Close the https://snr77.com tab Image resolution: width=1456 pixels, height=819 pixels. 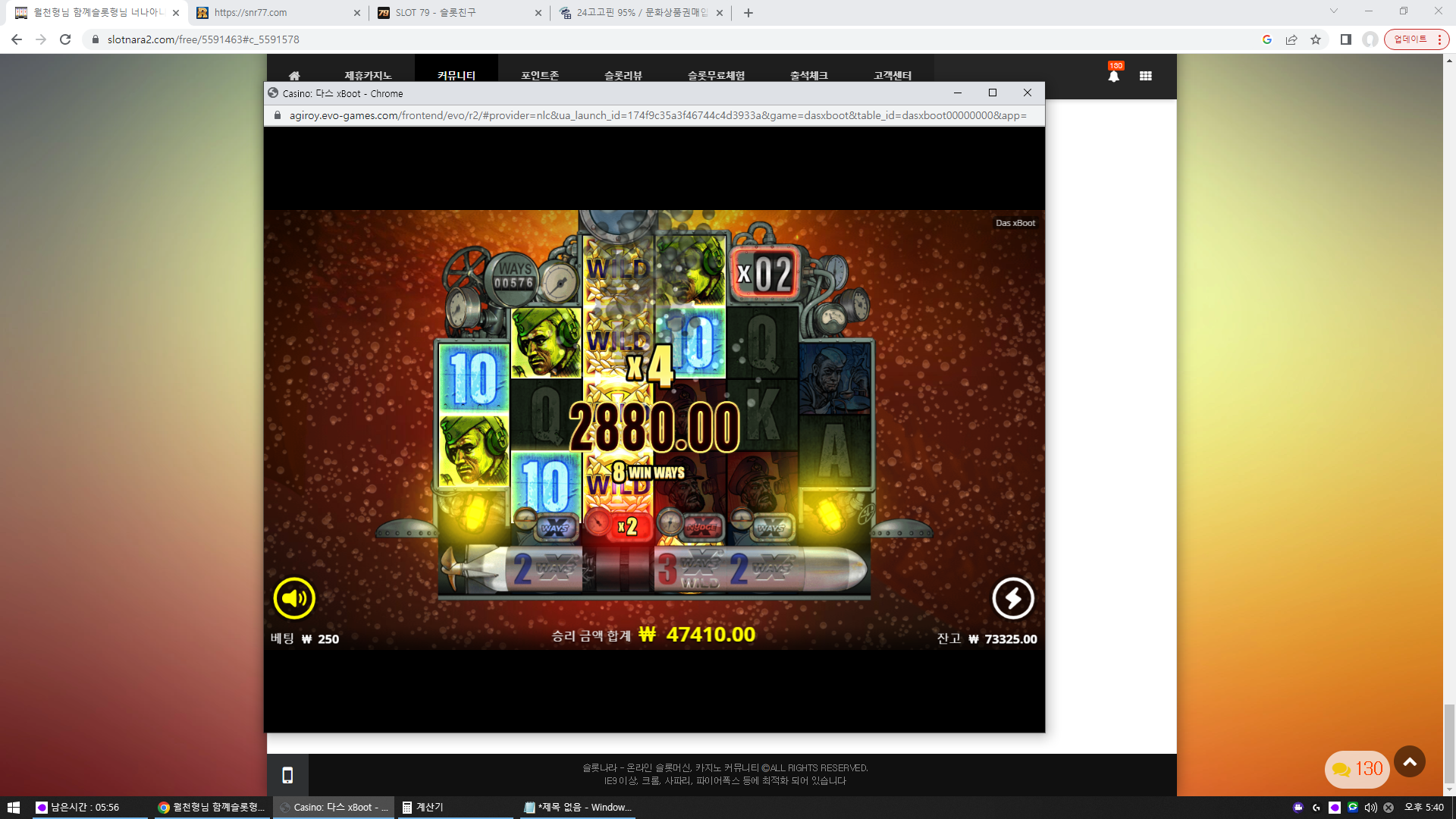[x=357, y=13]
